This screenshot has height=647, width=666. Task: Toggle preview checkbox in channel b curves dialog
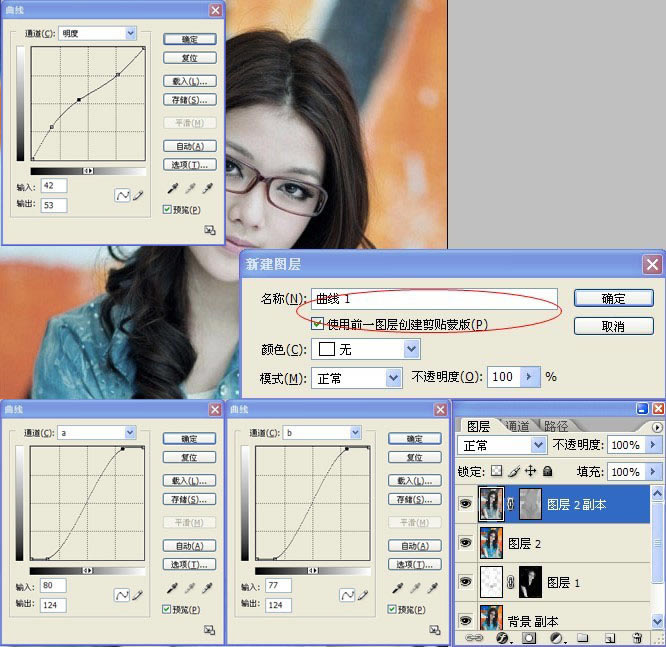point(392,609)
